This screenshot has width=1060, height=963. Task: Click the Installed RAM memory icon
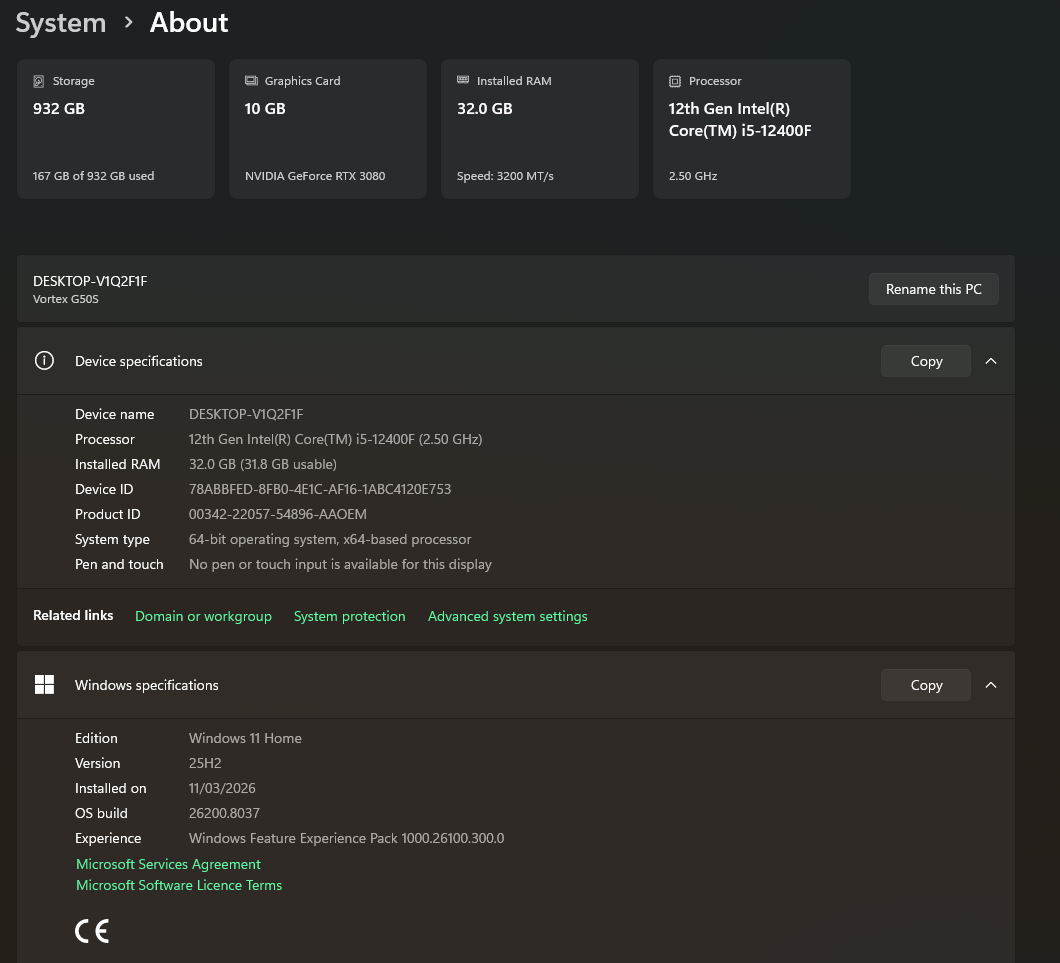coord(462,81)
